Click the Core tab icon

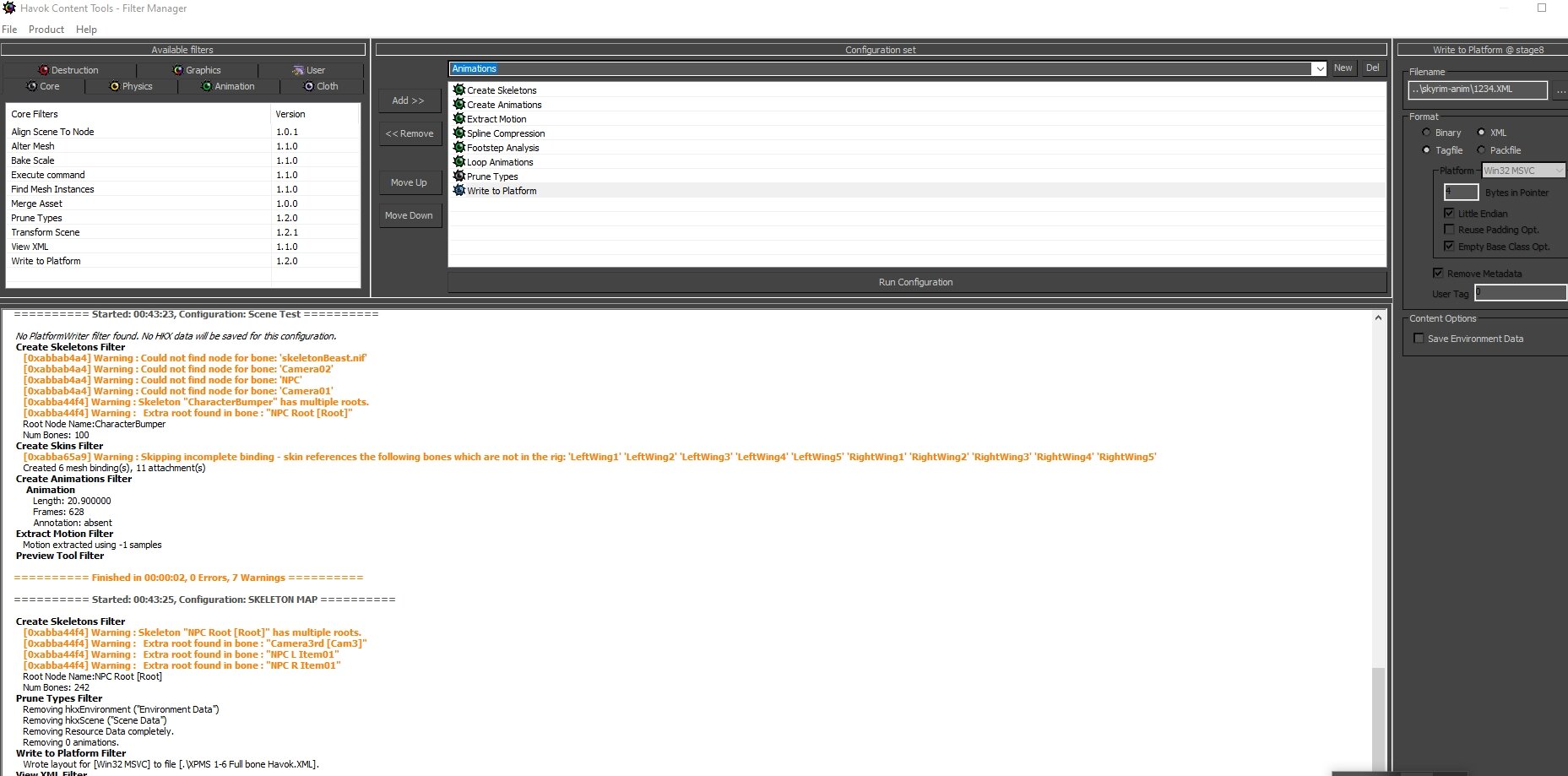[x=32, y=86]
